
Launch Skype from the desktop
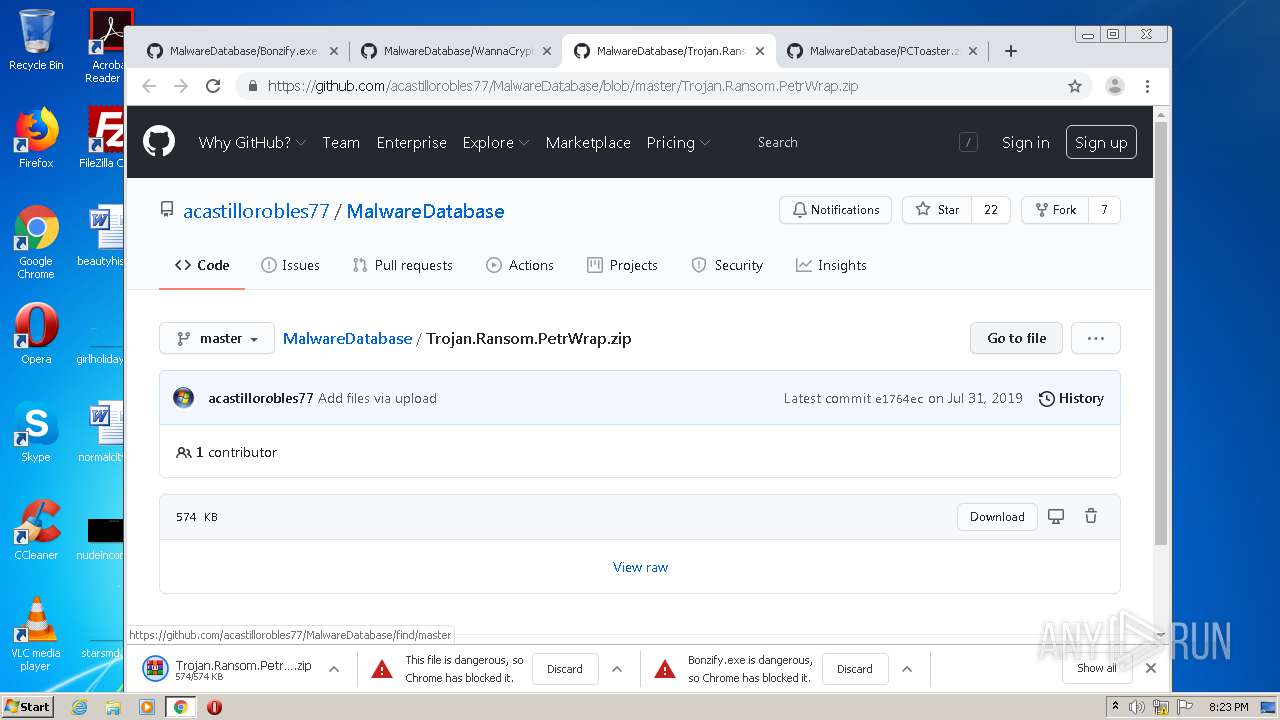(x=36, y=432)
